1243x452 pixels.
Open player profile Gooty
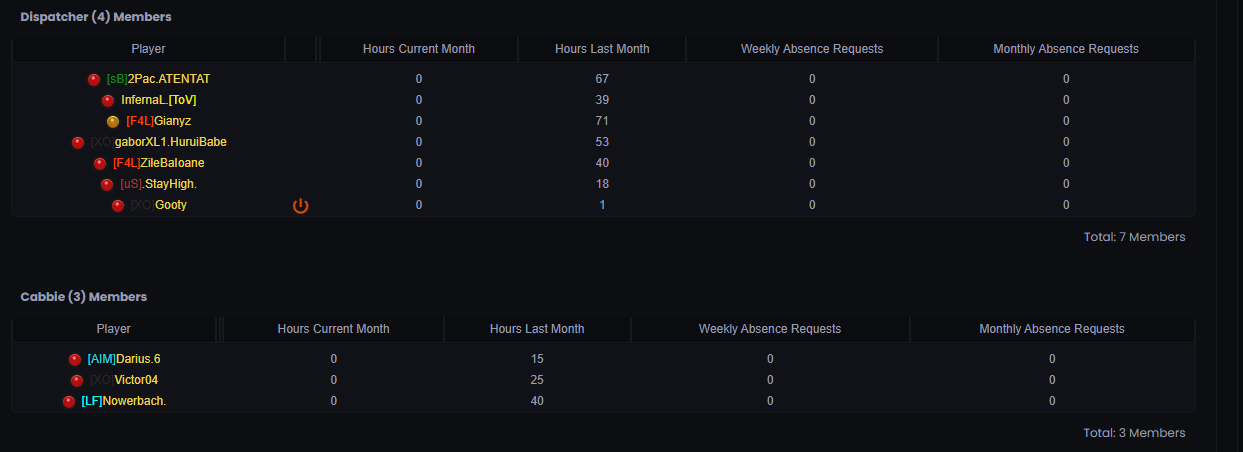click(158, 205)
